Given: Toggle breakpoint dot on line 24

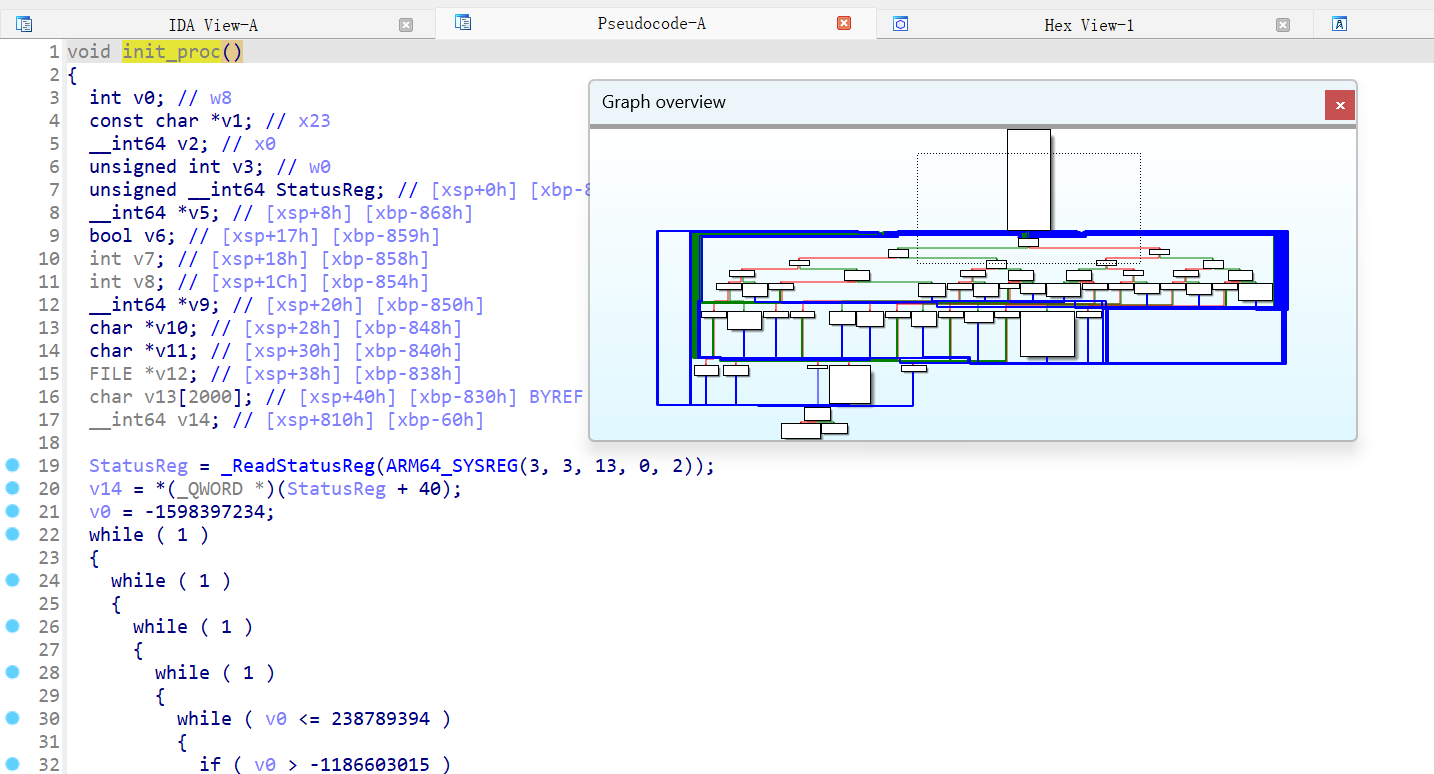Looking at the screenshot, I should [12, 580].
